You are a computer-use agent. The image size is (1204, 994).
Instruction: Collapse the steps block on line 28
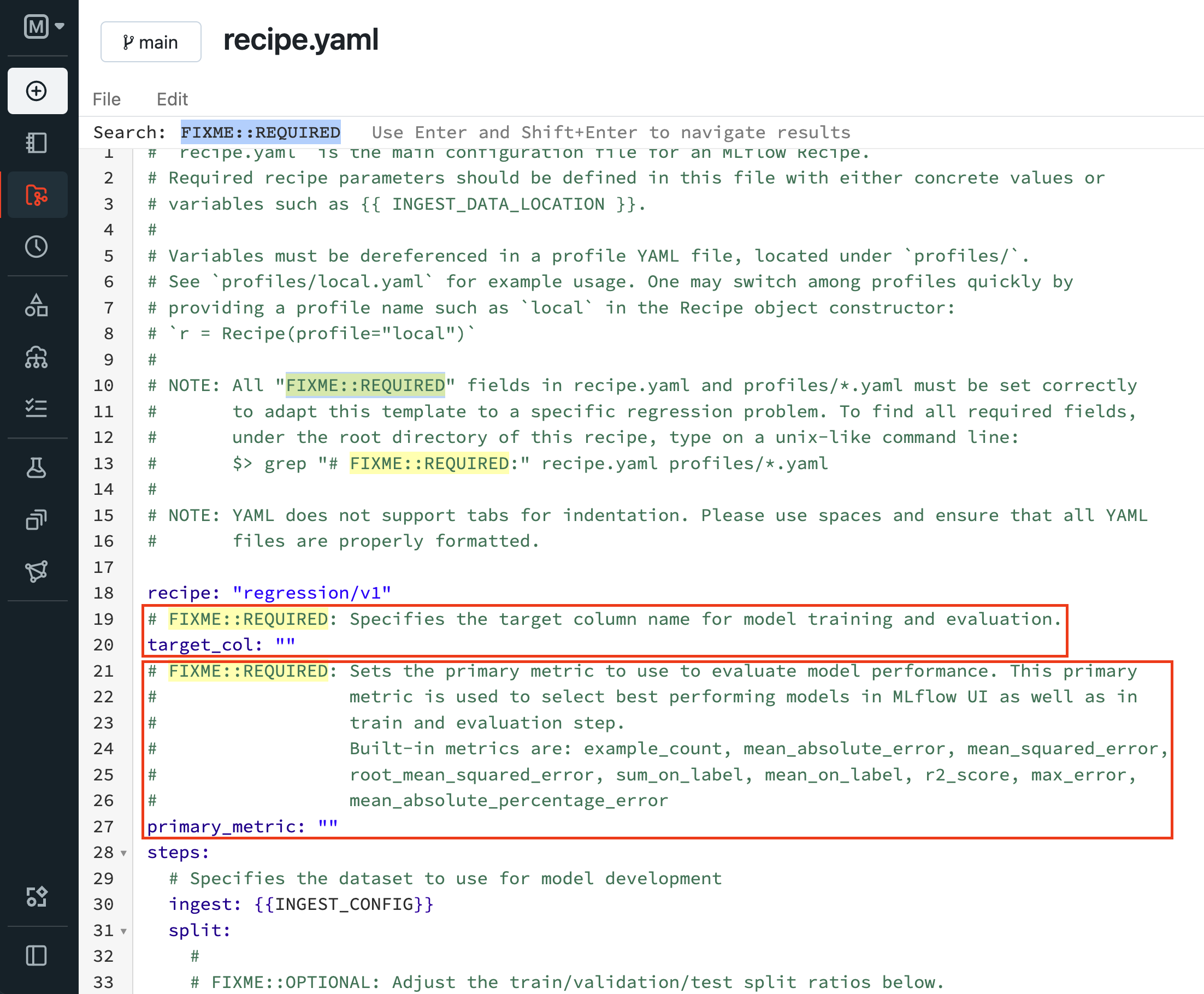[x=123, y=853]
